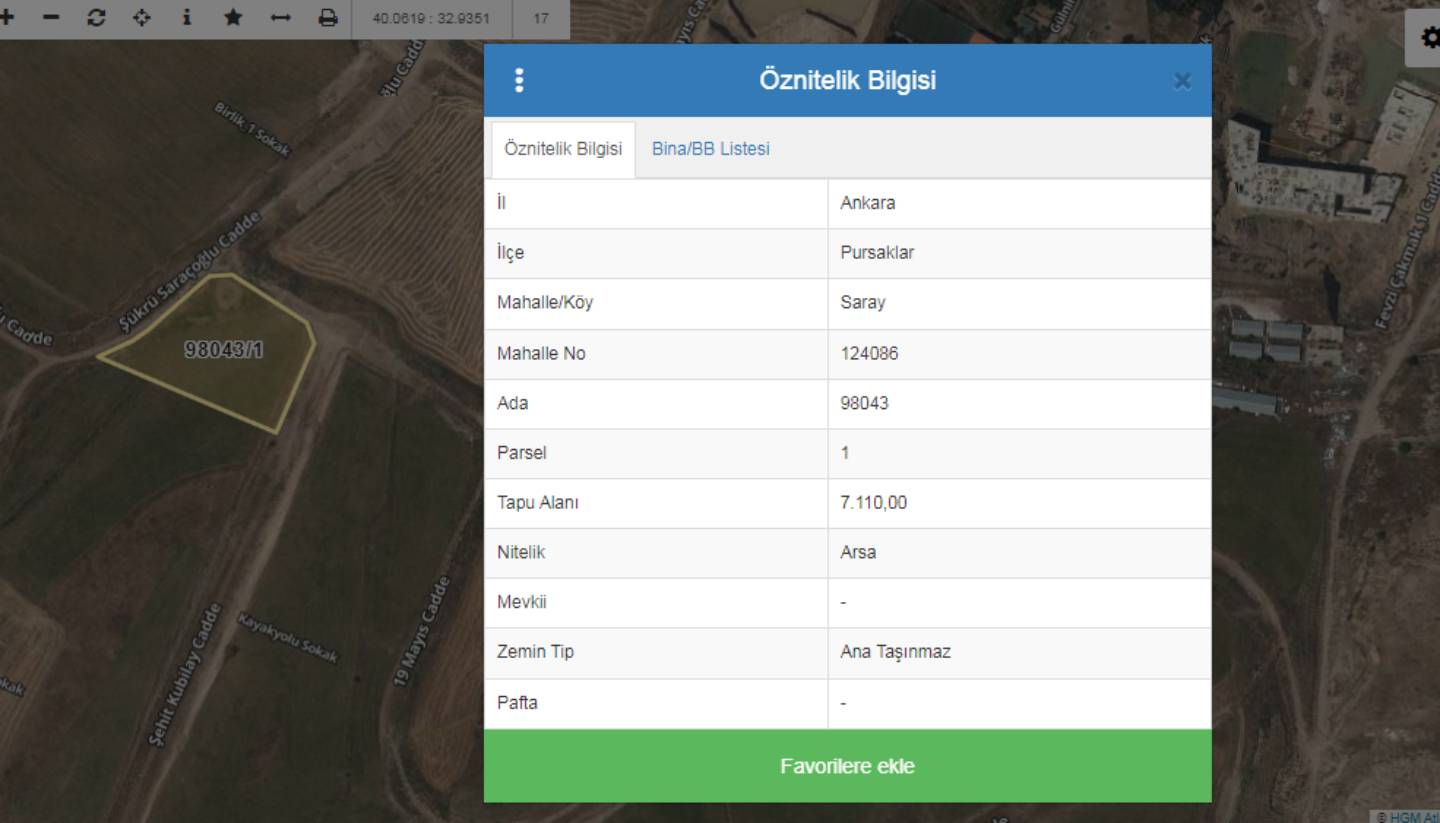The width and height of the screenshot is (1440, 823).
Task: Click the coordinate display 40.0619 : 32.9351
Action: pyautogui.click(x=431, y=18)
